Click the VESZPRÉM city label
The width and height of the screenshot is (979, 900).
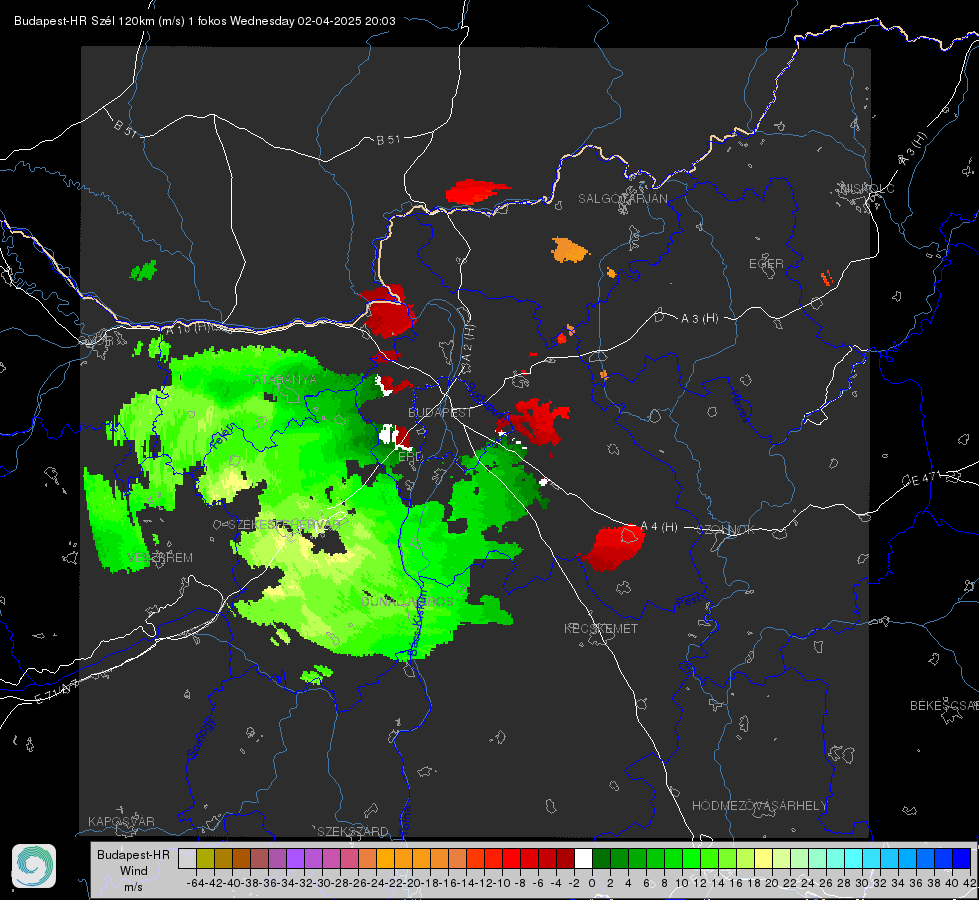click(x=160, y=557)
